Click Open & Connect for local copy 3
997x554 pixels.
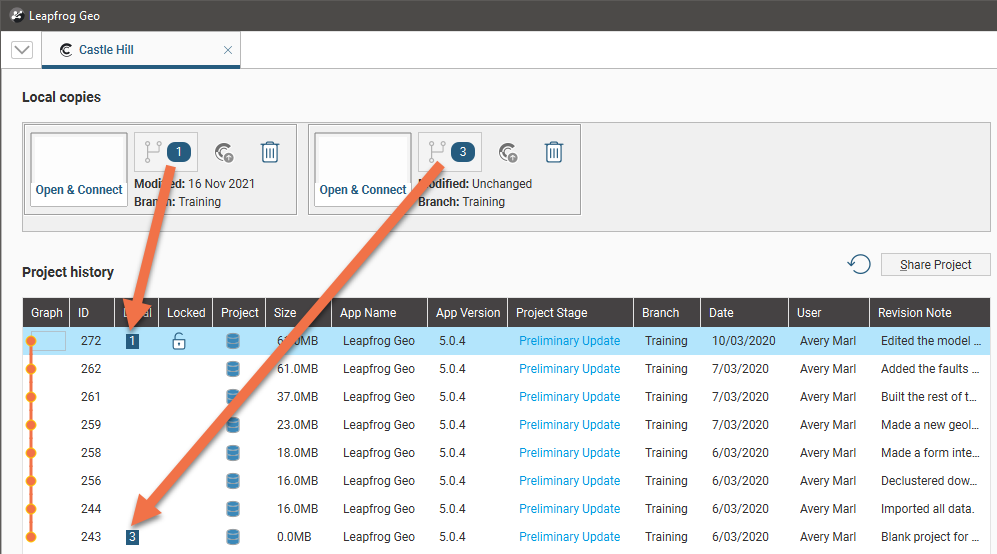pos(363,169)
